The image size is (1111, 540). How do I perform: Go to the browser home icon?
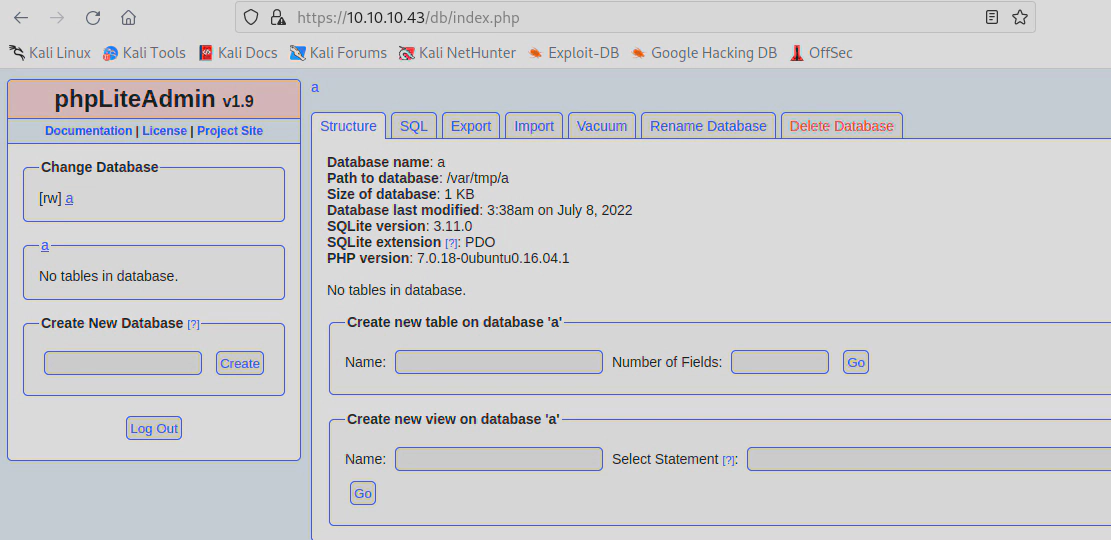coord(128,17)
